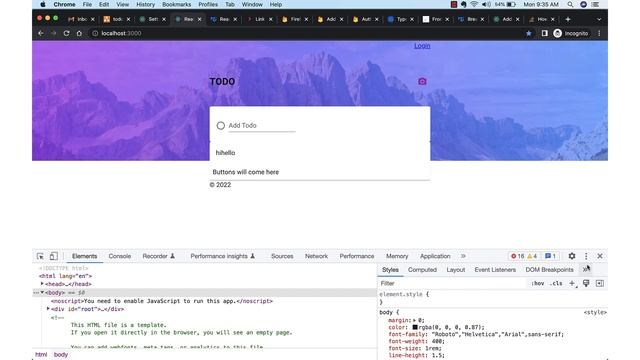This screenshot has height=360, width=640.
Task: Open the tab search dropdown arrow
Action: point(599,19)
